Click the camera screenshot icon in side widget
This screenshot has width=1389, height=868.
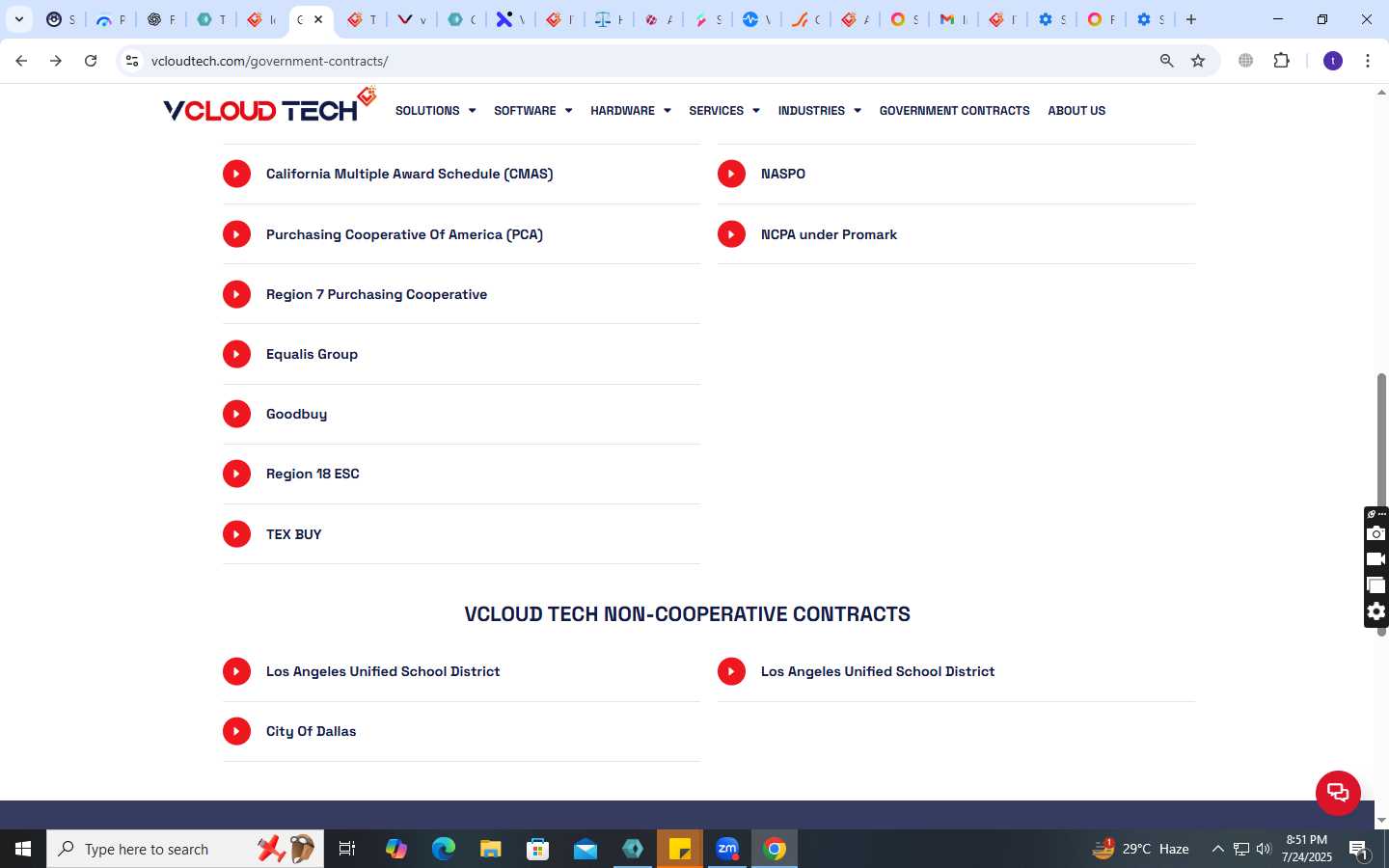(x=1376, y=533)
